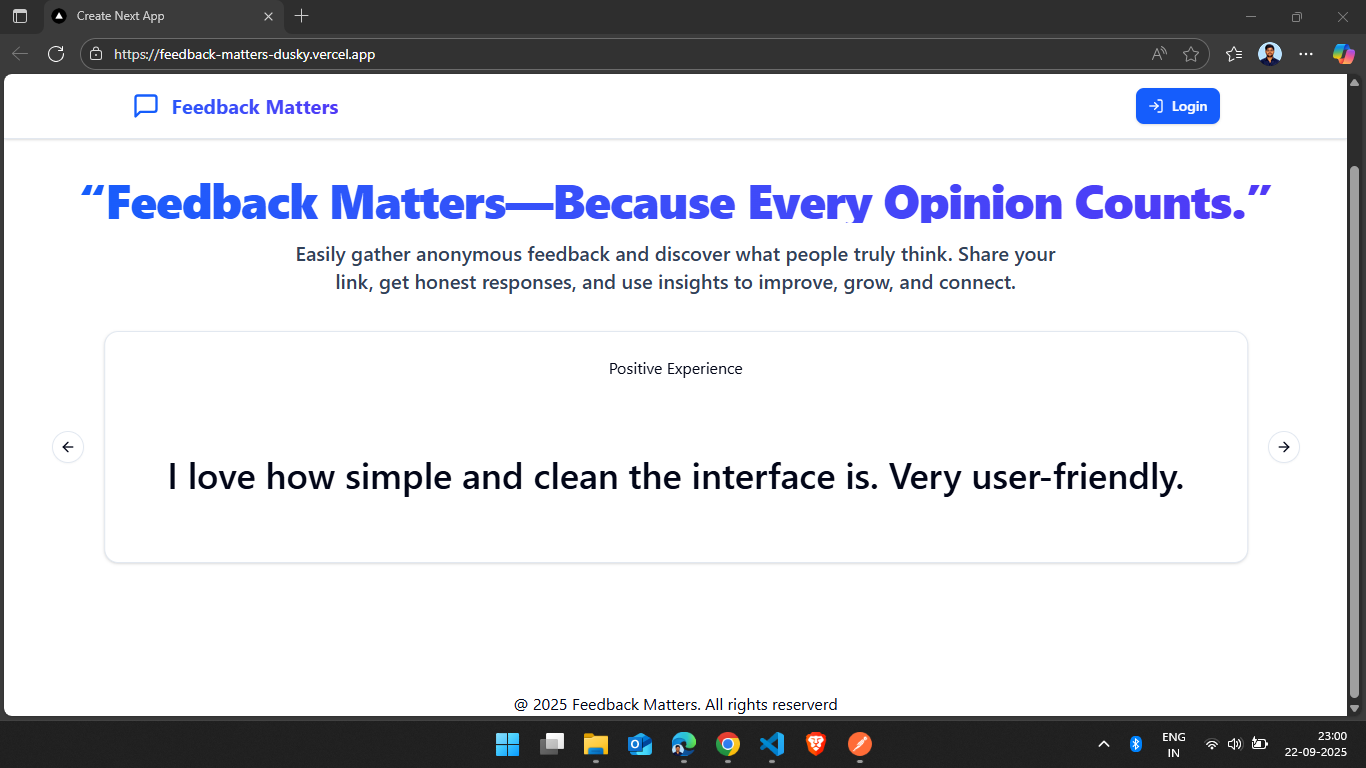Launch Visual Studio Code from the taskbar

(x=771, y=744)
